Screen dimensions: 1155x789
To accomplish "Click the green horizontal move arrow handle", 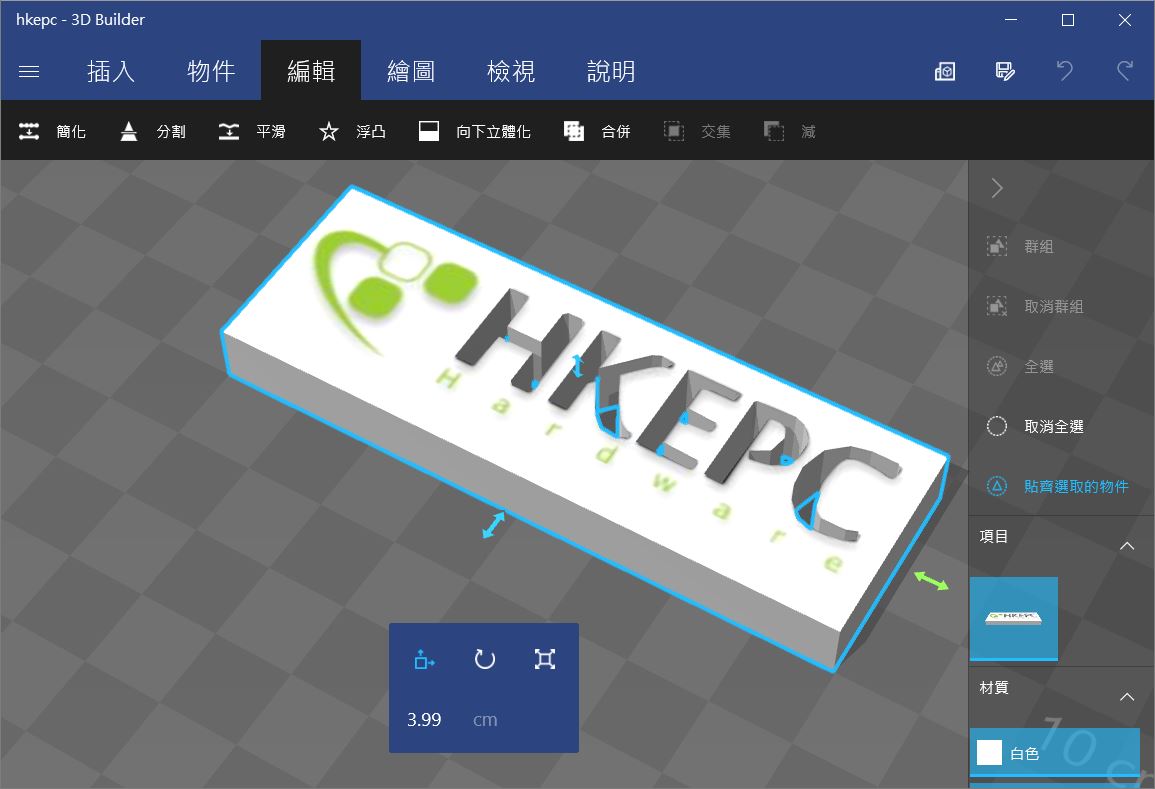I will point(932,581).
